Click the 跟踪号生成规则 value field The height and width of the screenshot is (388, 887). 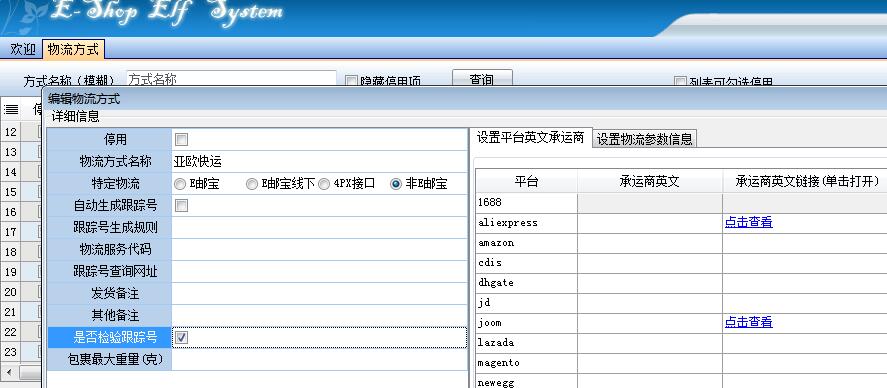point(319,228)
